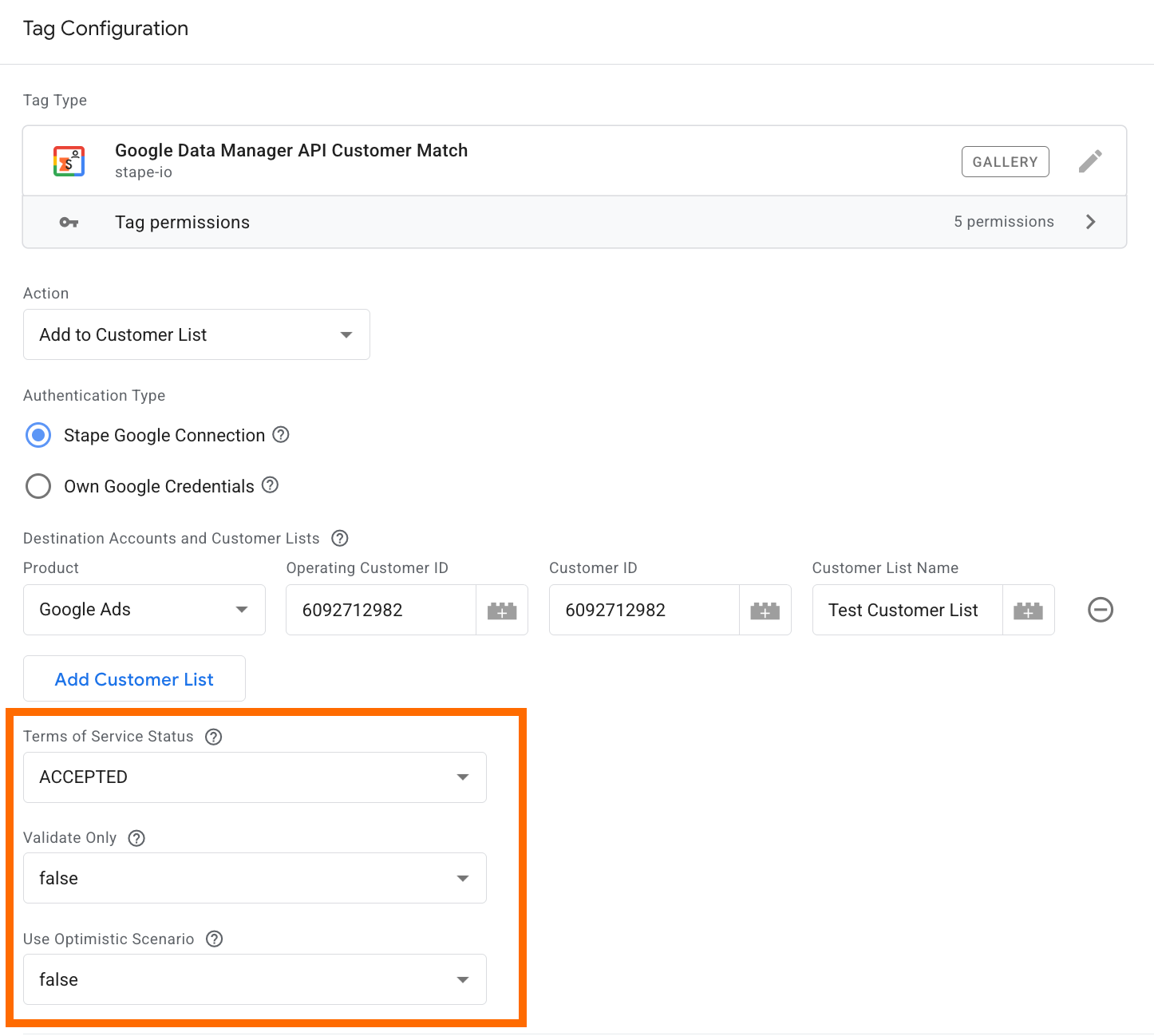
Task: Open help for Use Optimistic Scenario
Action: pos(215,939)
